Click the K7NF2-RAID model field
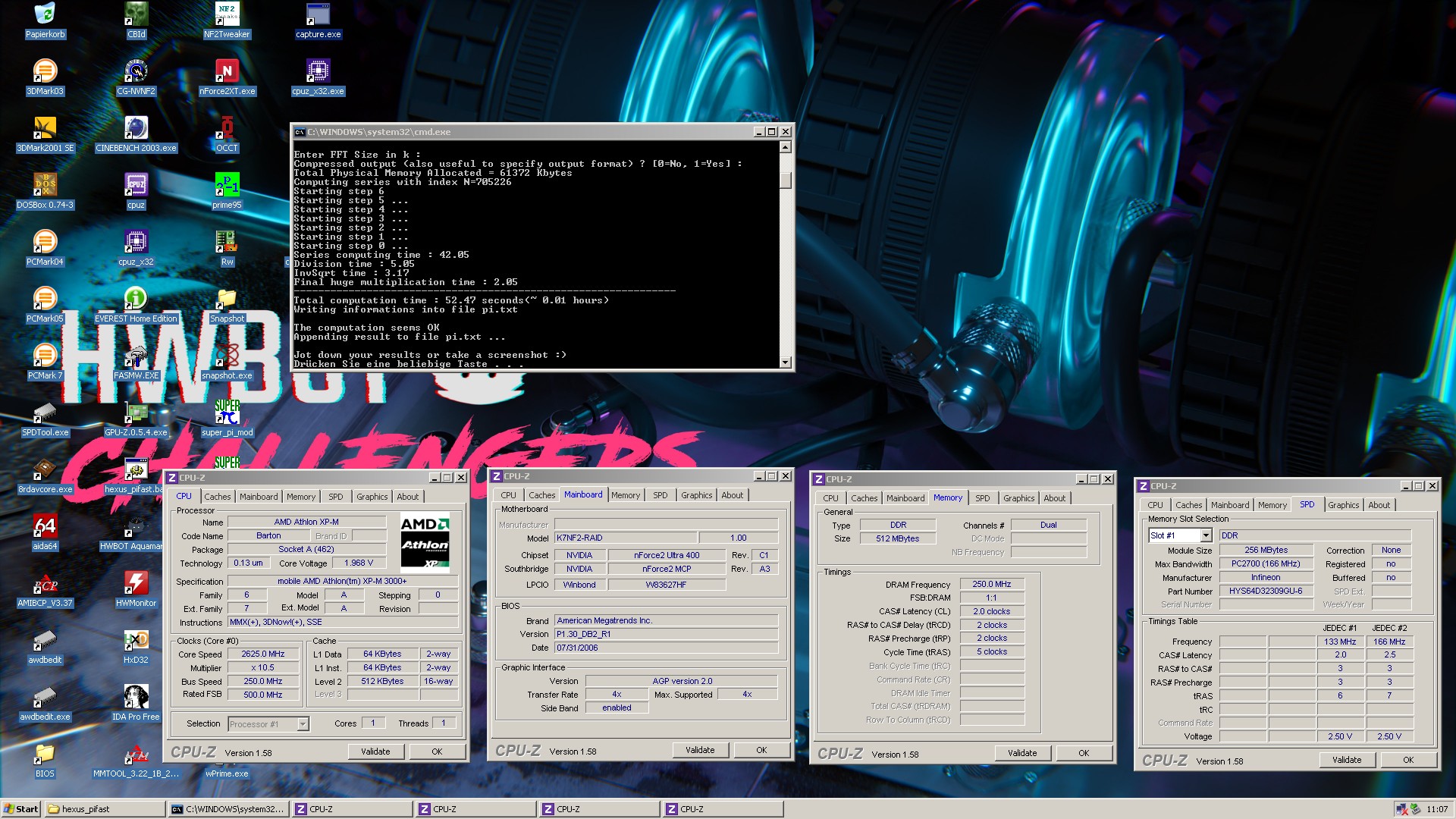This screenshot has width=1456, height=819. tap(626, 538)
